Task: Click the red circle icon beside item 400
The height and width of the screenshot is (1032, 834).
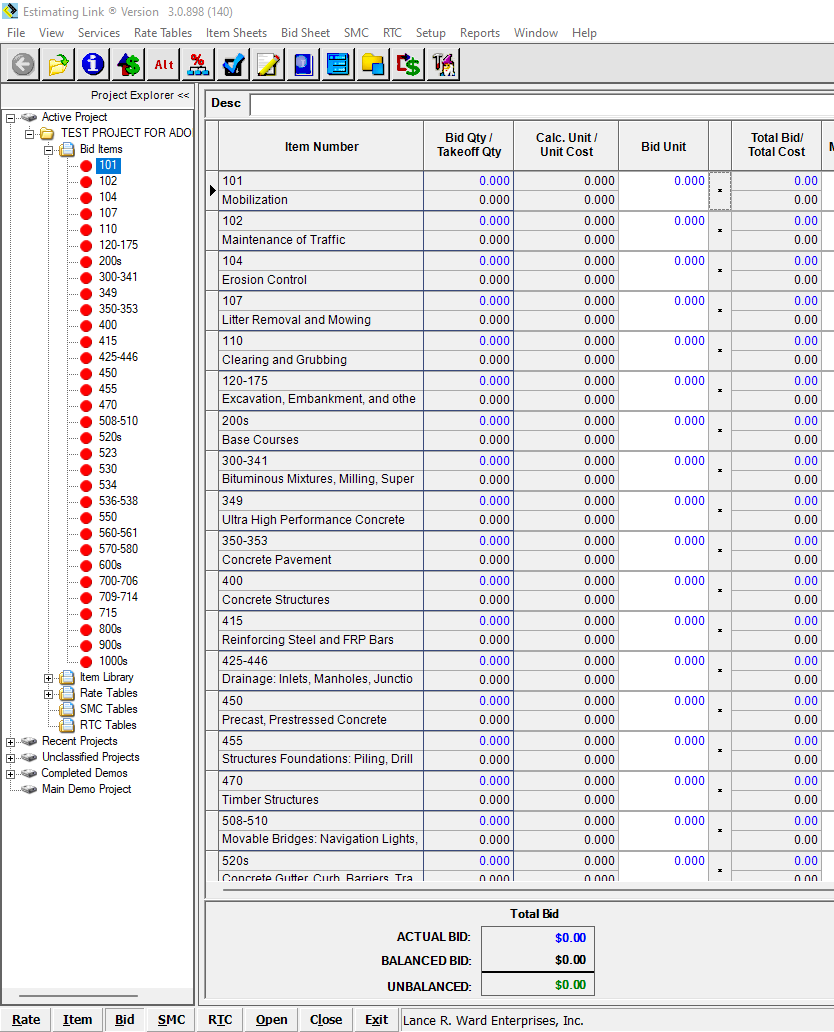Action: click(x=86, y=325)
